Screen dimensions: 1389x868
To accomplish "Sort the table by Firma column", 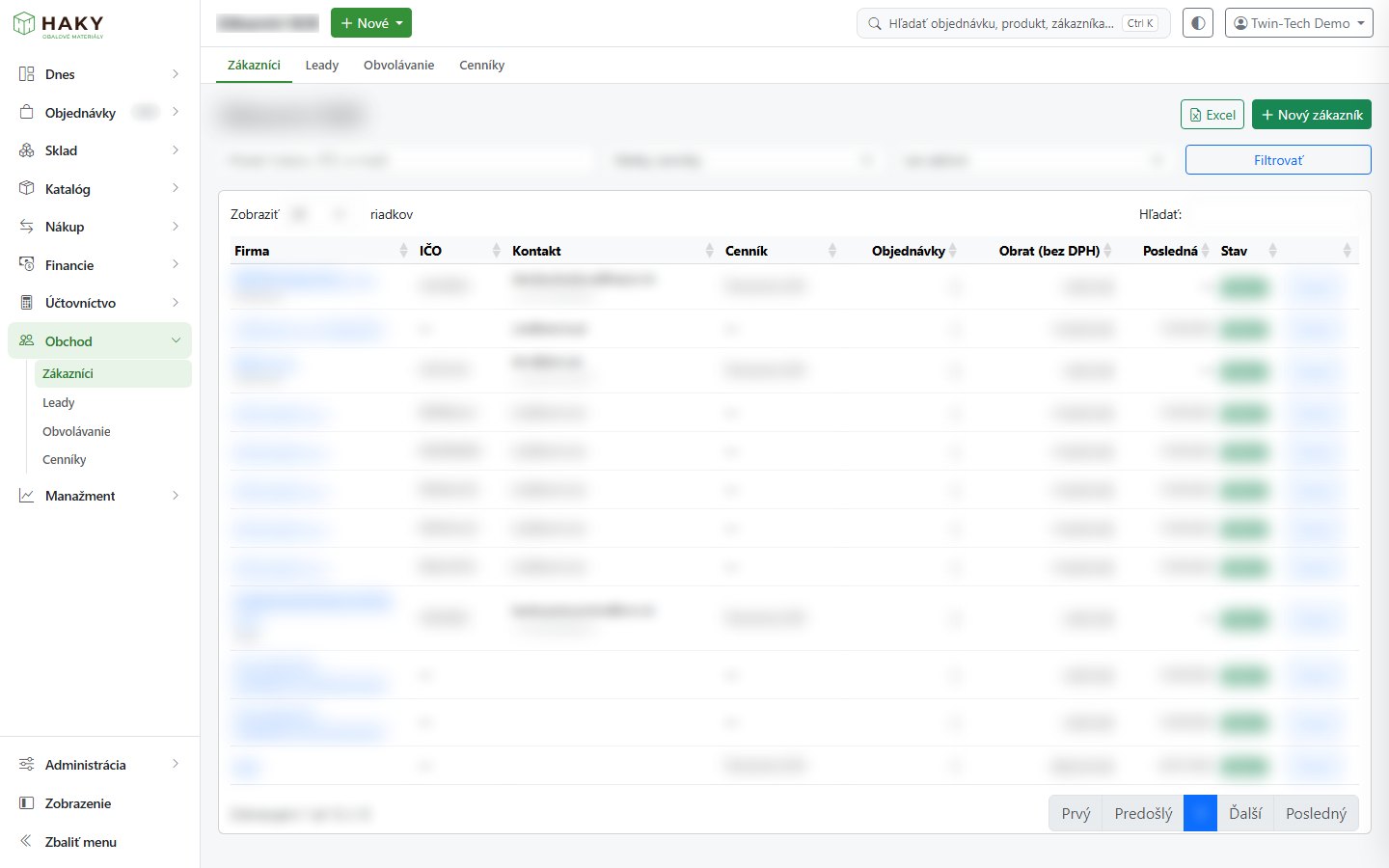I will pos(321,251).
